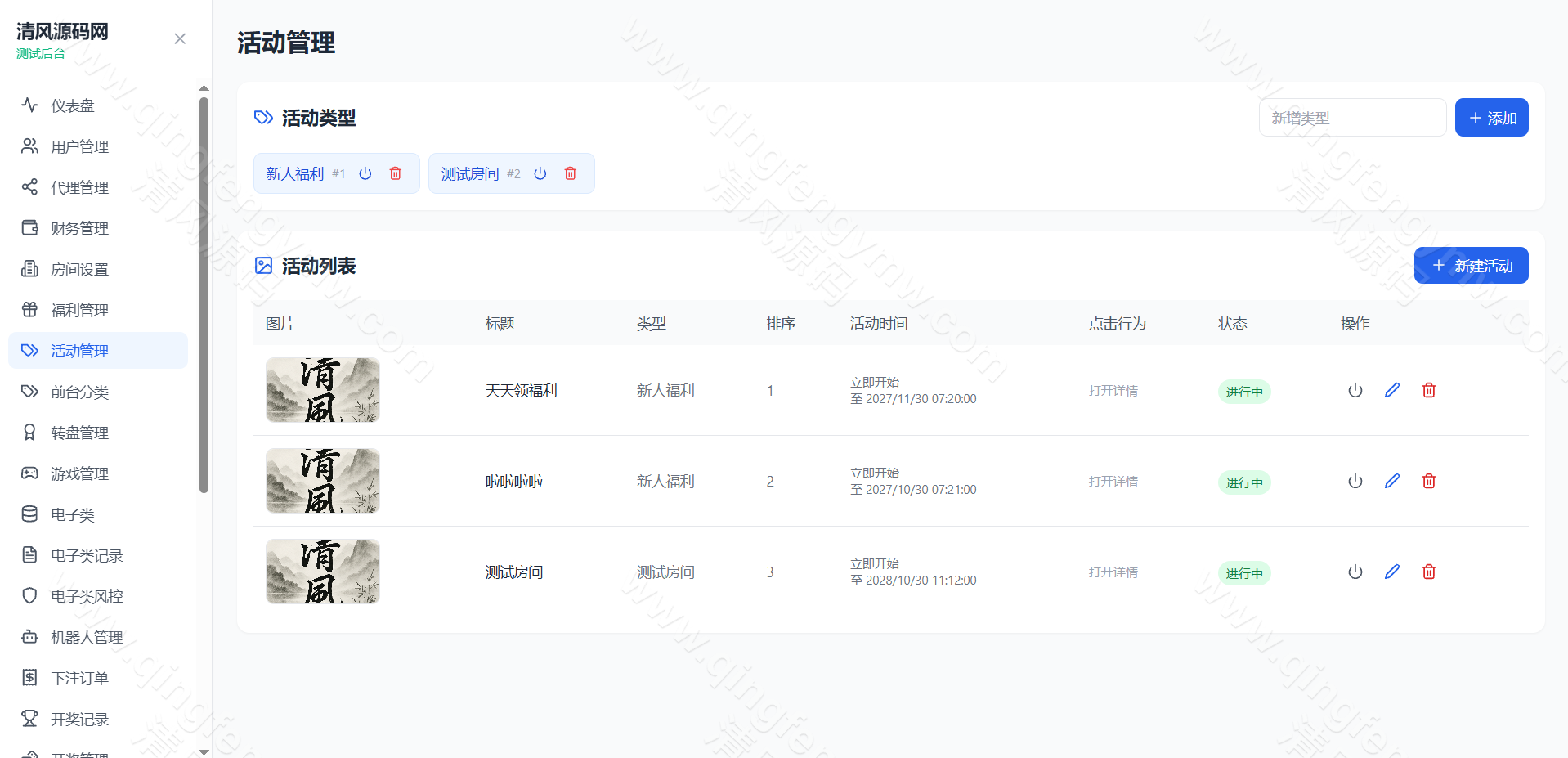Click the 活动管理 tag icon in sidebar

point(29,350)
